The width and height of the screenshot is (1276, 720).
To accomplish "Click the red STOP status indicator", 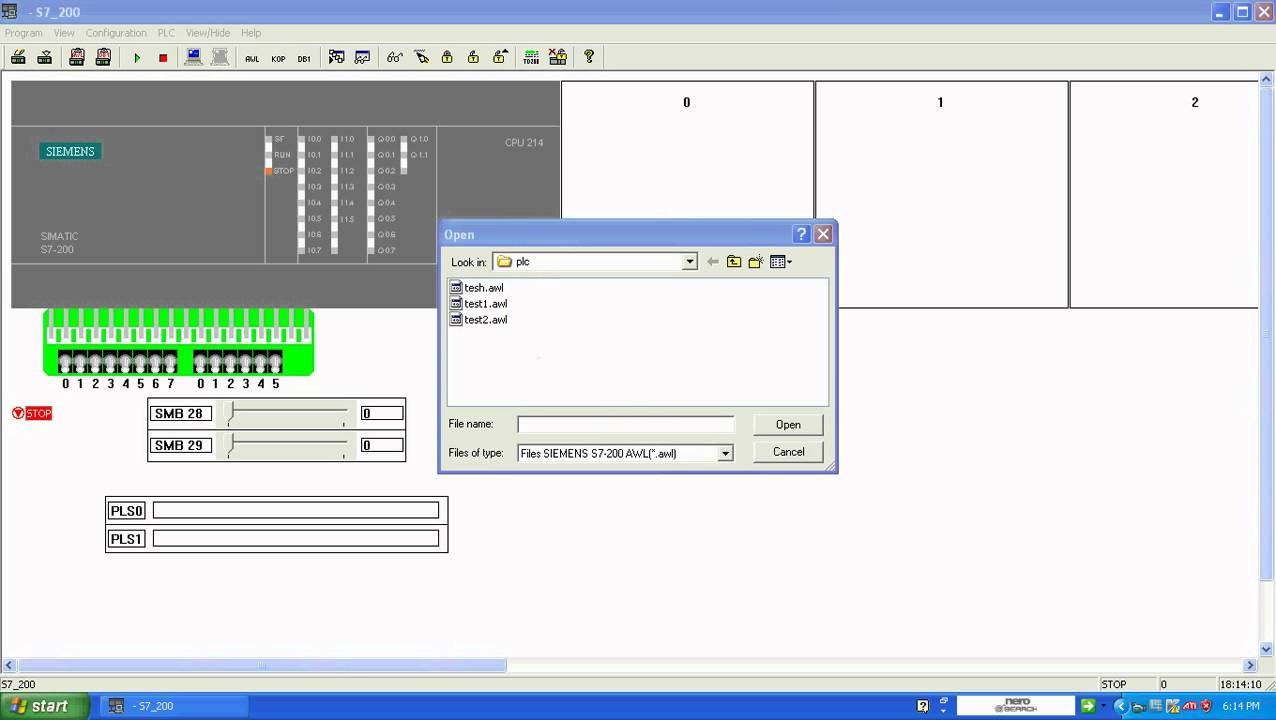I will [32, 413].
